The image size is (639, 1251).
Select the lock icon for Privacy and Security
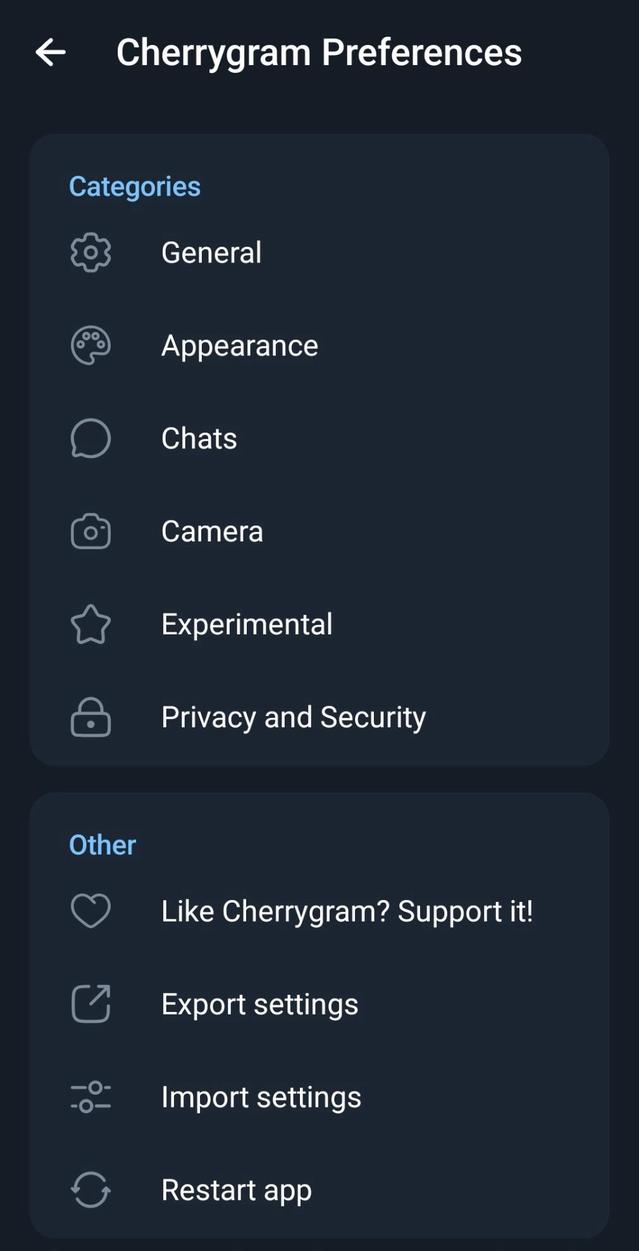(90, 717)
